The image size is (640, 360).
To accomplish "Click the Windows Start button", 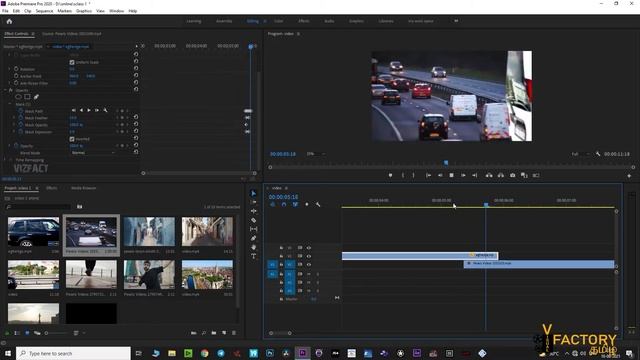I will pyautogui.click(x=8, y=353).
